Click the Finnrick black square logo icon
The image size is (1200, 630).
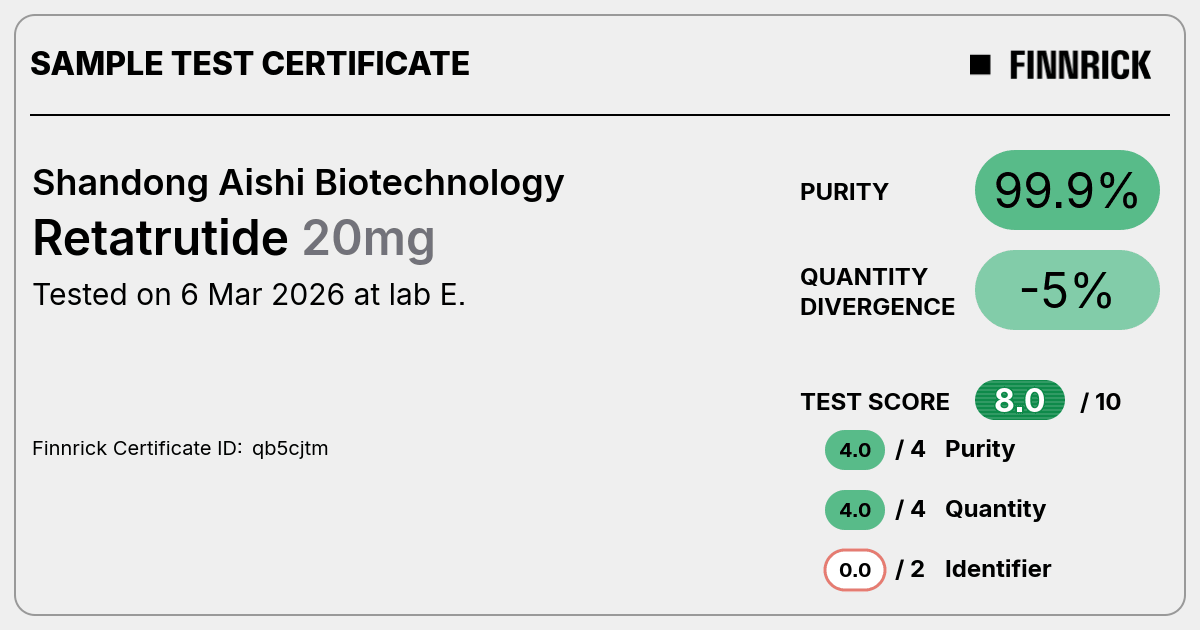coord(980,65)
